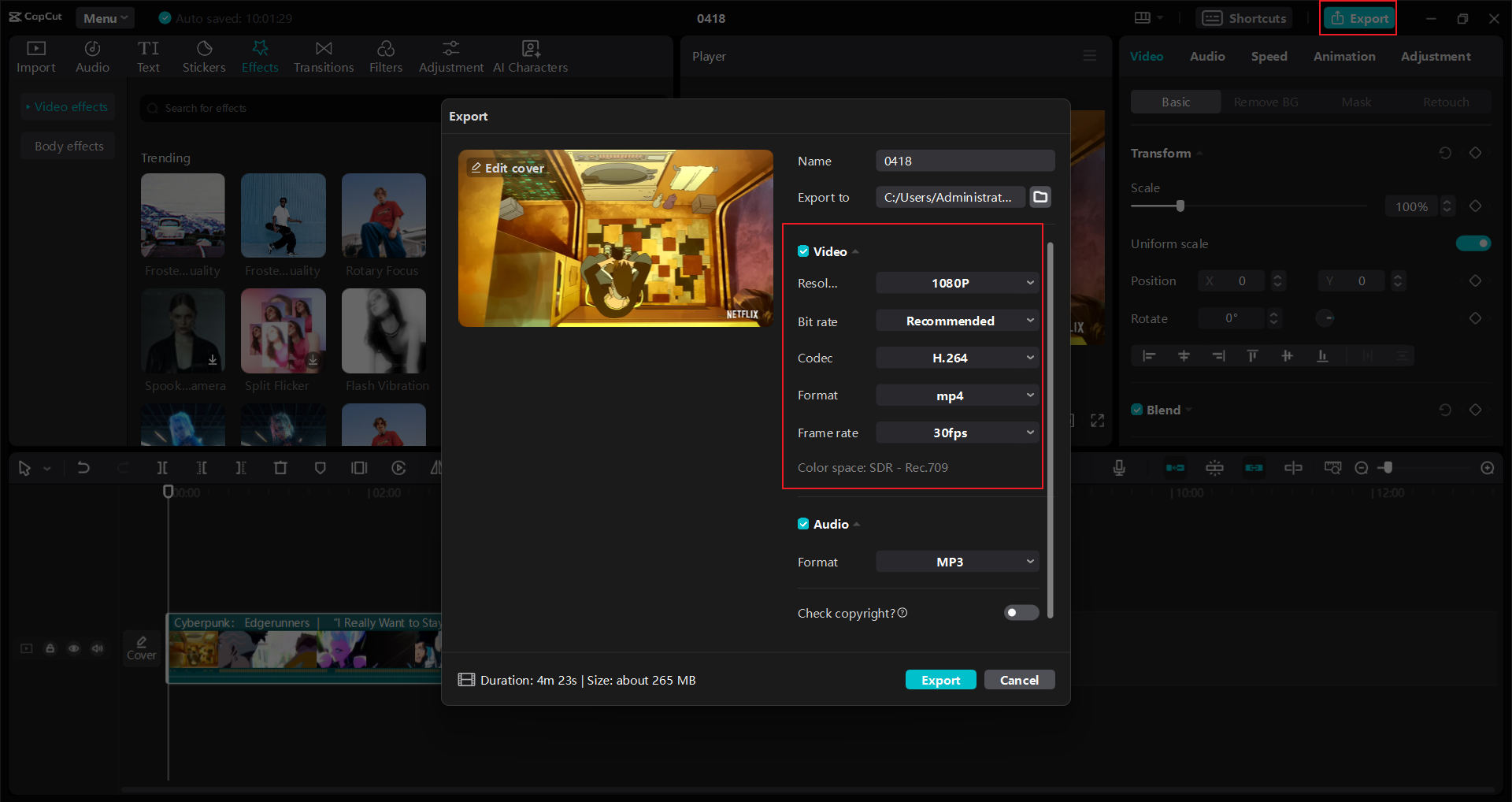Enable the Check copyright switch
The width and height of the screenshot is (1512, 802).
point(1021,613)
